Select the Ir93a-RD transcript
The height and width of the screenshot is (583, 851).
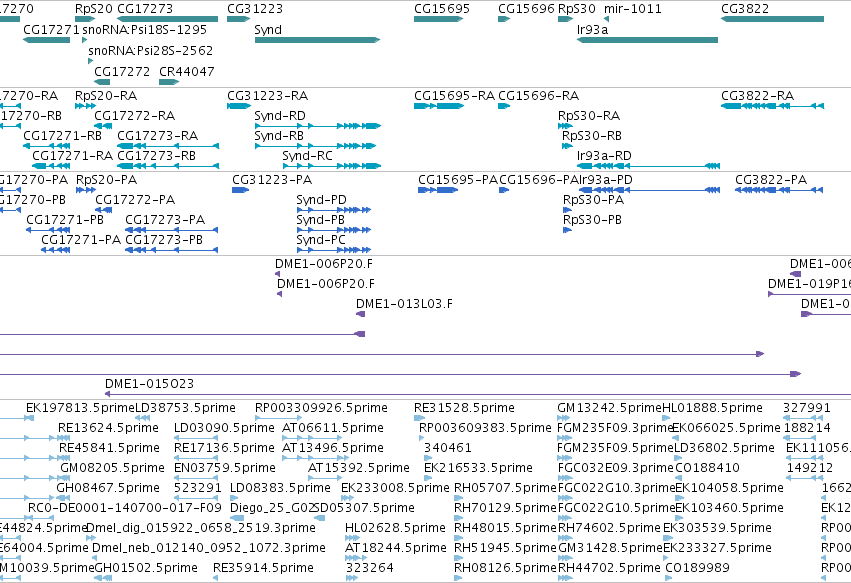[648, 166]
